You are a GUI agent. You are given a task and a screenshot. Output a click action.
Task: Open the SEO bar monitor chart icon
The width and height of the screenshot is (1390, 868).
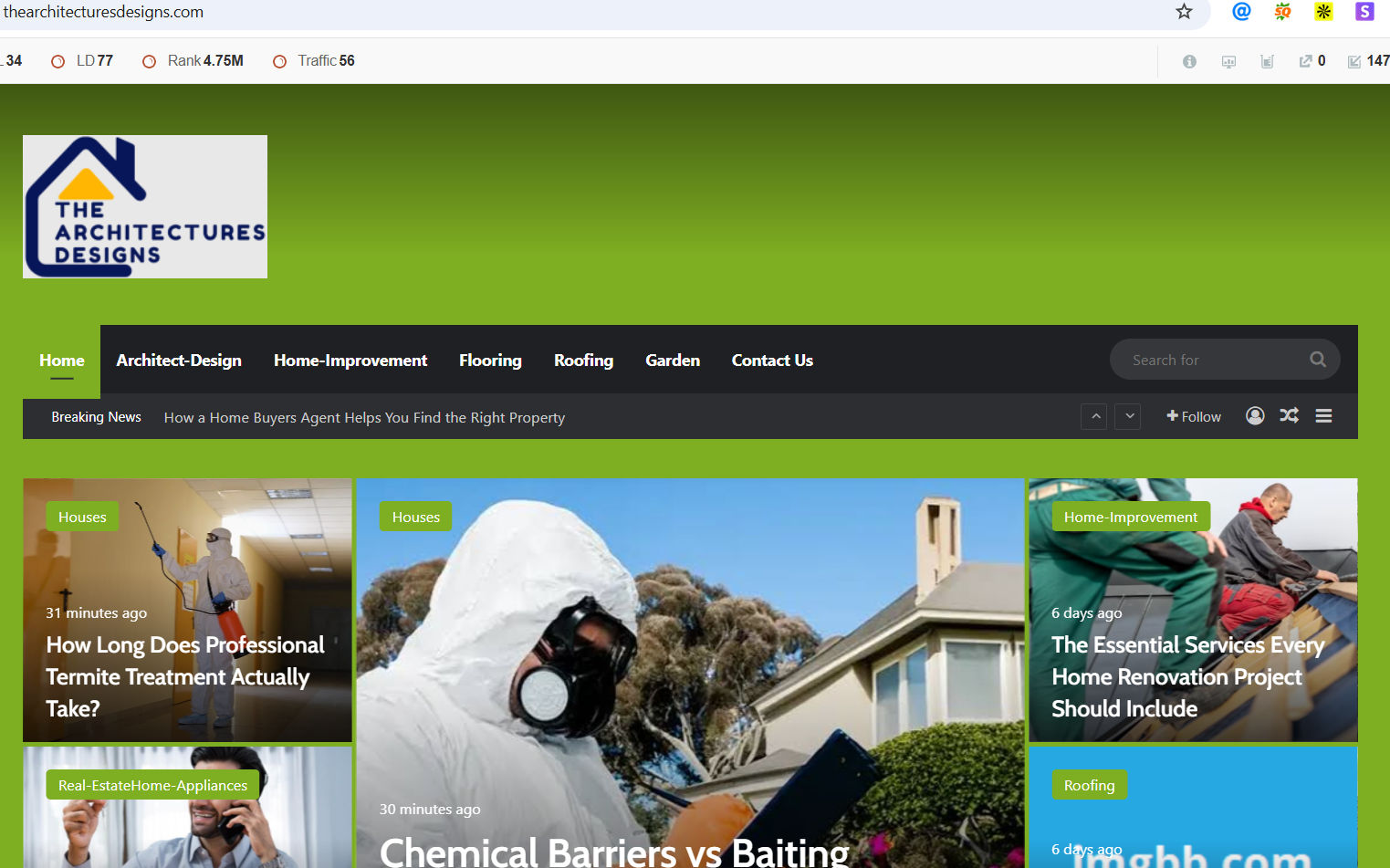pyautogui.click(x=1228, y=61)
